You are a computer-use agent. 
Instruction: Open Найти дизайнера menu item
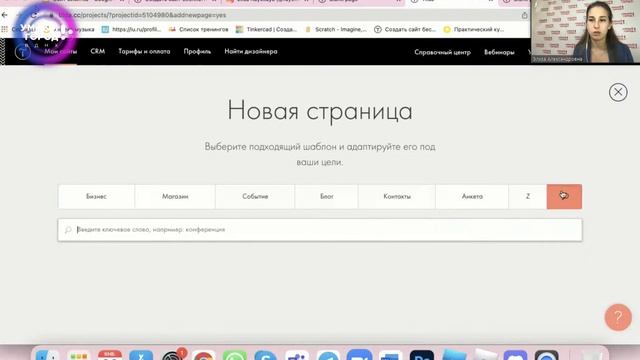coord(251,51)
